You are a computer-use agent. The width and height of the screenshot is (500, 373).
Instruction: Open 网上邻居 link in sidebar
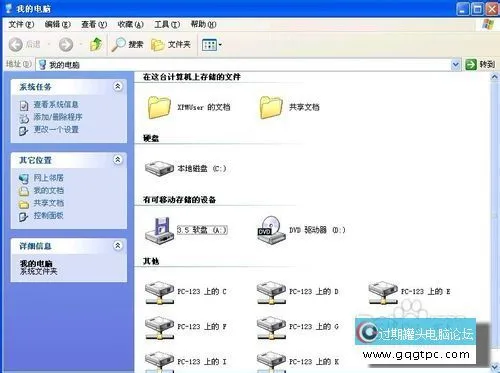[48, 178]
